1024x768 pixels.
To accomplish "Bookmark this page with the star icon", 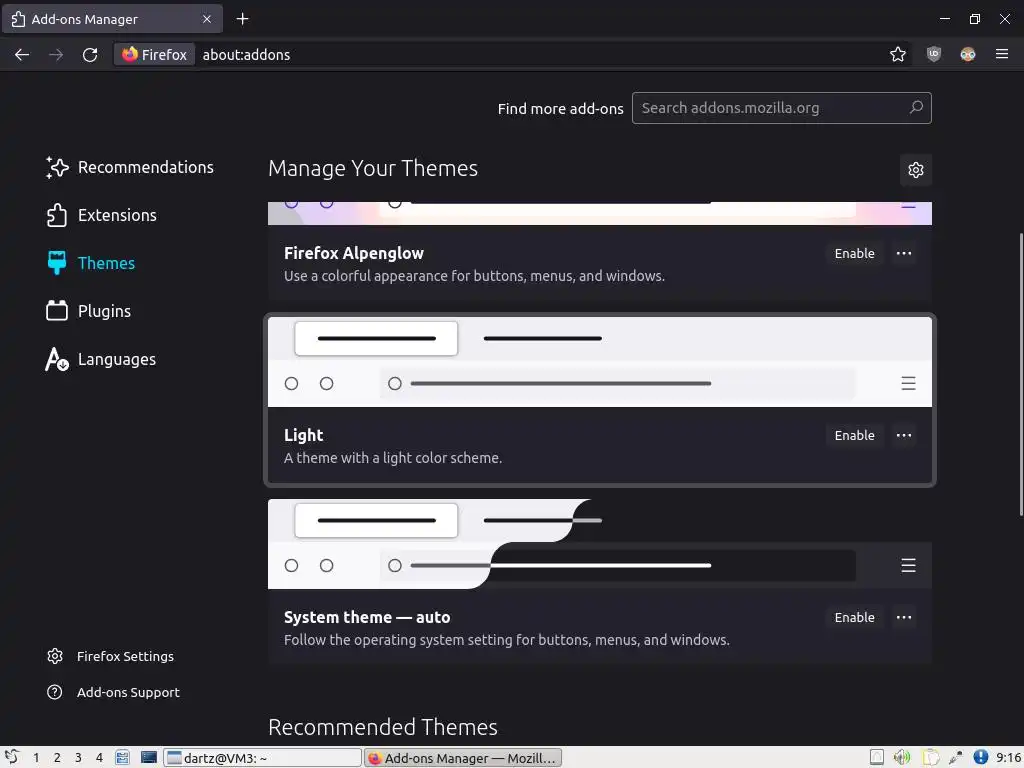I will click(x=898, y=55).
